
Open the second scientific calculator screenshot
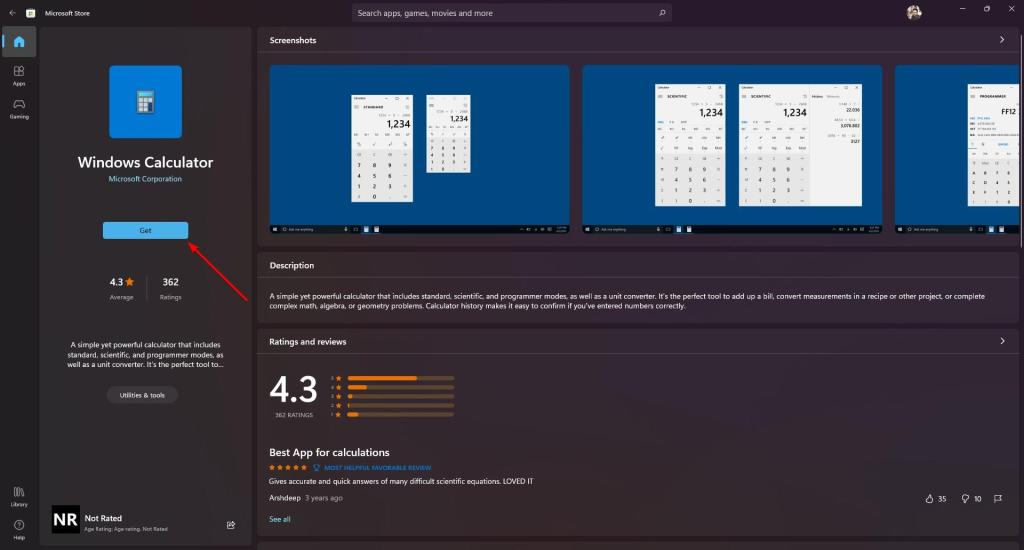(732, 149)
